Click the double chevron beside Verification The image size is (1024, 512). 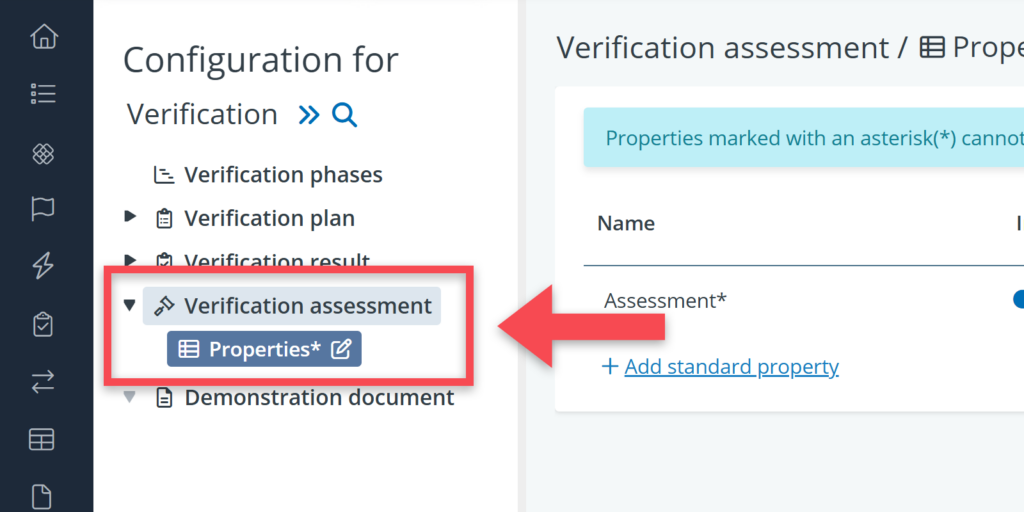point(309,115)
